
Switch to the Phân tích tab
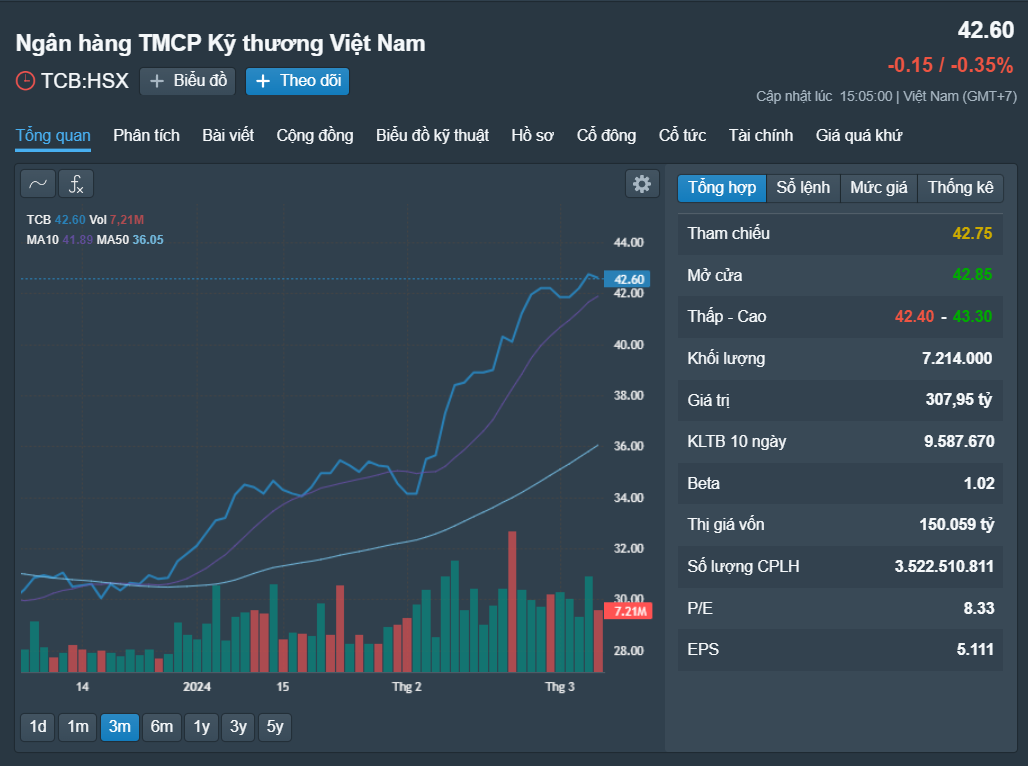pos(146,136)
